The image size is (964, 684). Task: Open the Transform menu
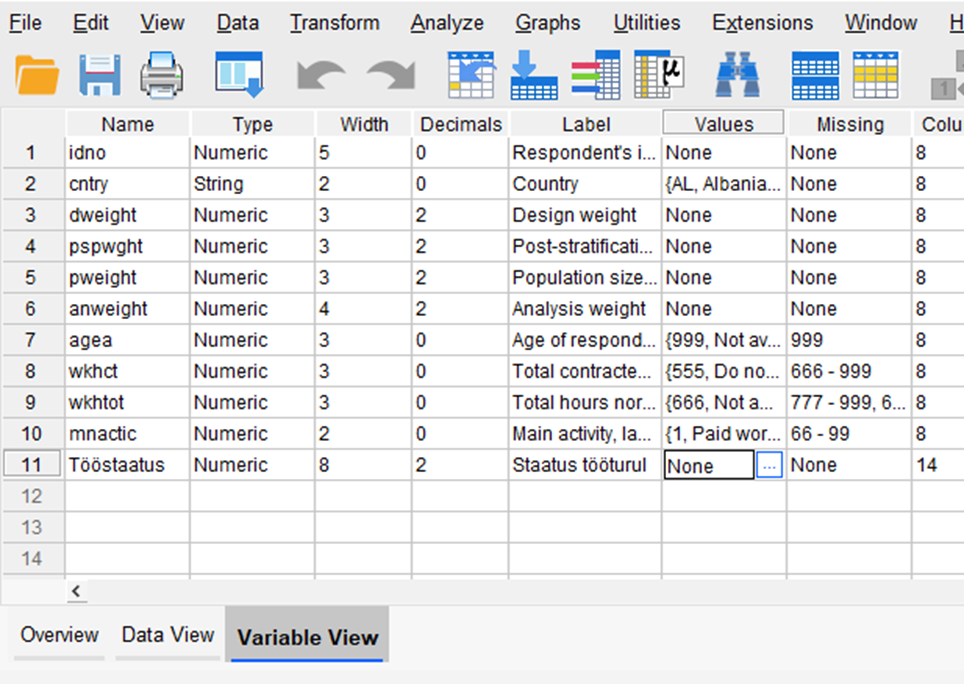coord(335,23)
